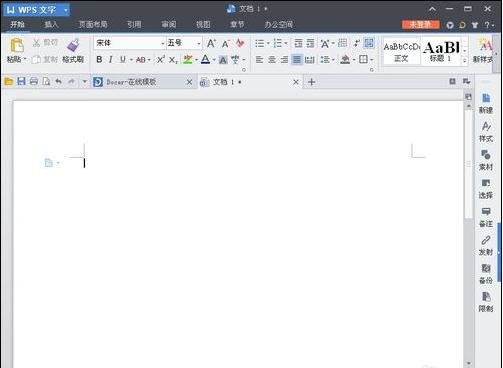
Task: Open the WPS 文字 application menu
Action: 37,10
